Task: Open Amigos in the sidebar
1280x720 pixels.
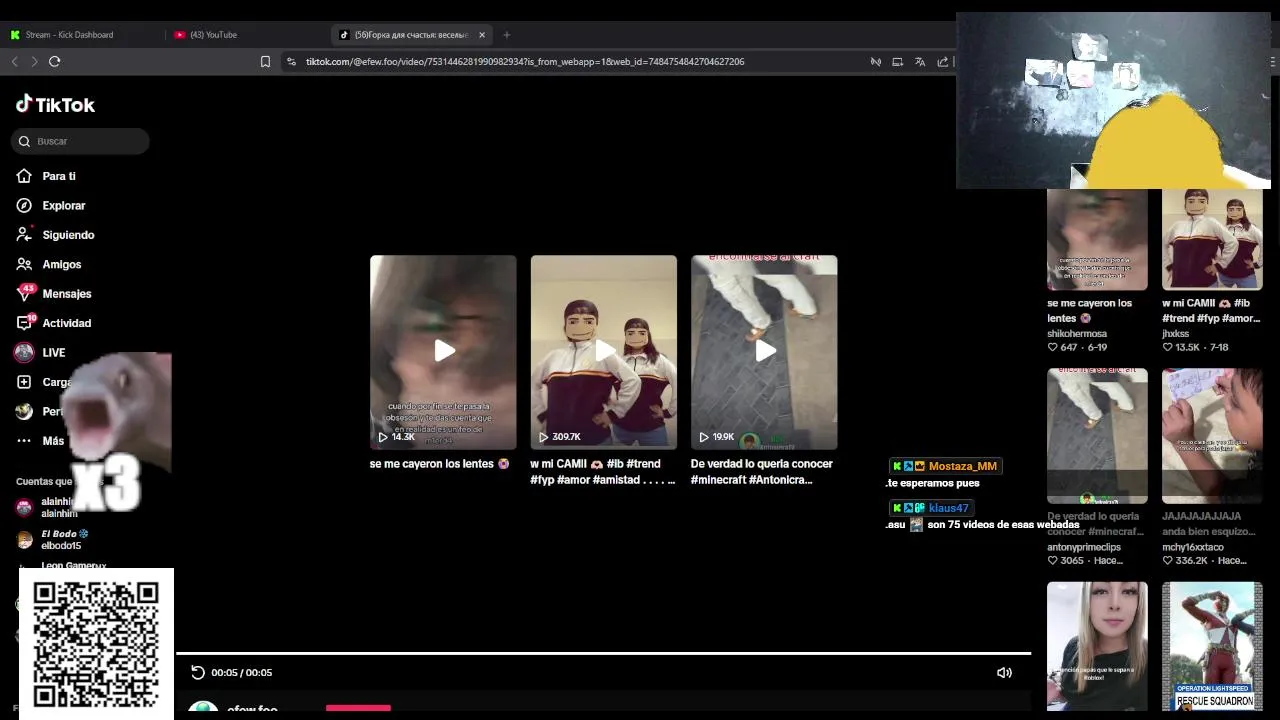Action: point(61,264)
